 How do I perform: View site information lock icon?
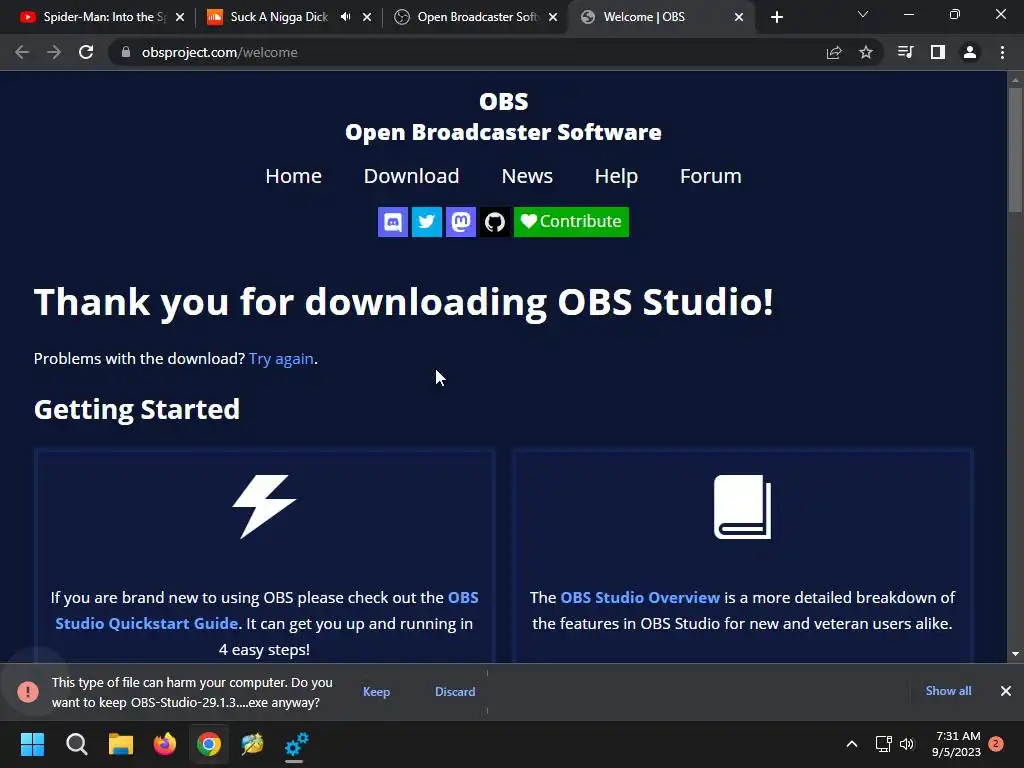coord(125,52)
